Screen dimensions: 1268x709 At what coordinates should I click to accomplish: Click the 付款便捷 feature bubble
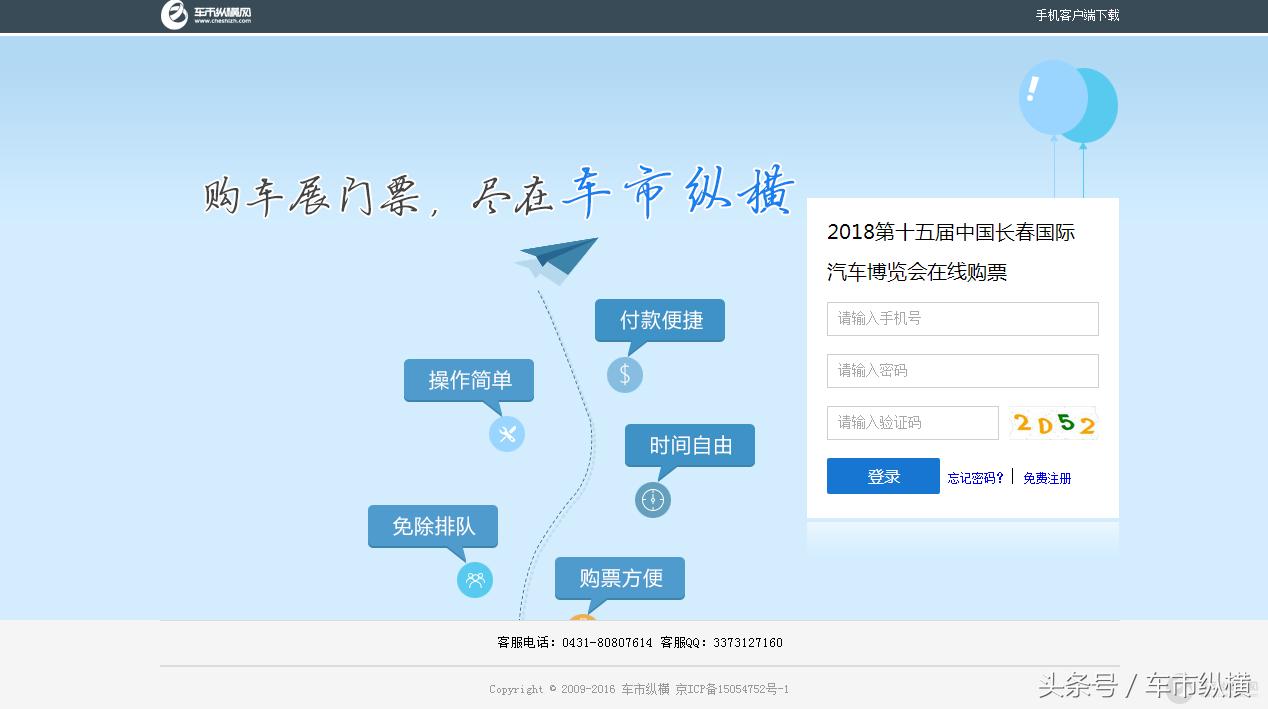[659, 320]
